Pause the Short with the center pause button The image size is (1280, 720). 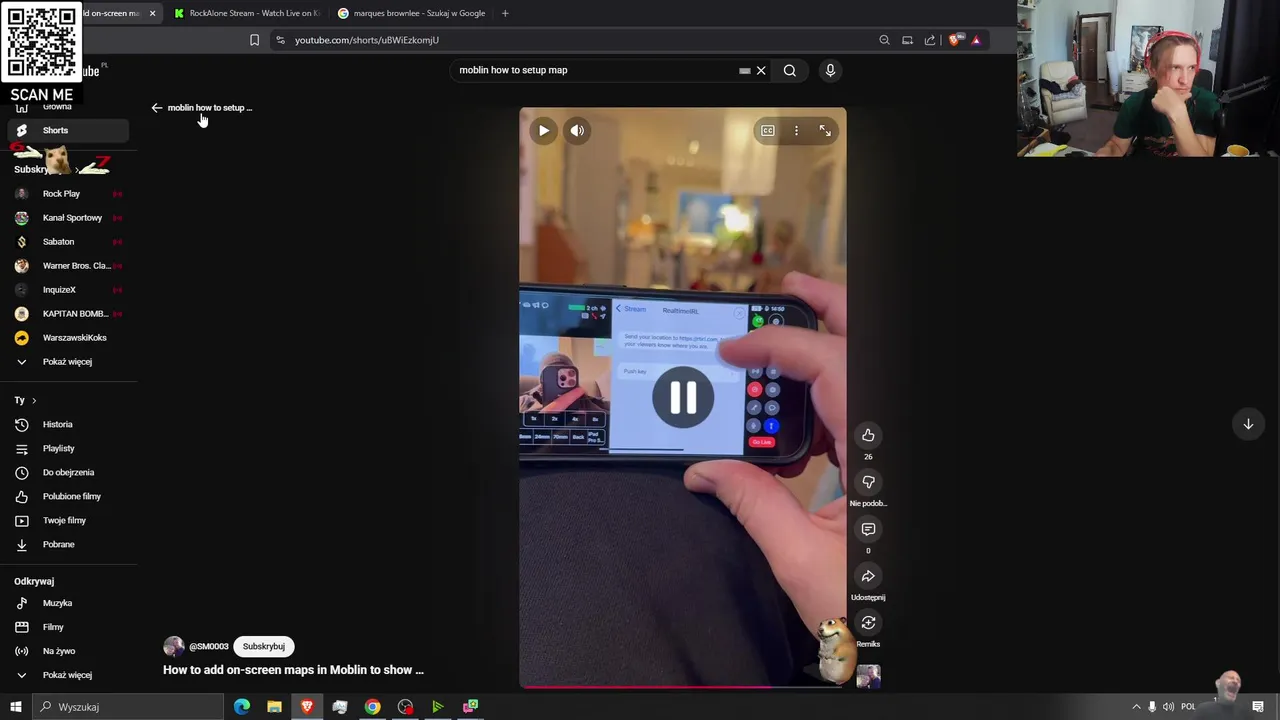point(683,397)
